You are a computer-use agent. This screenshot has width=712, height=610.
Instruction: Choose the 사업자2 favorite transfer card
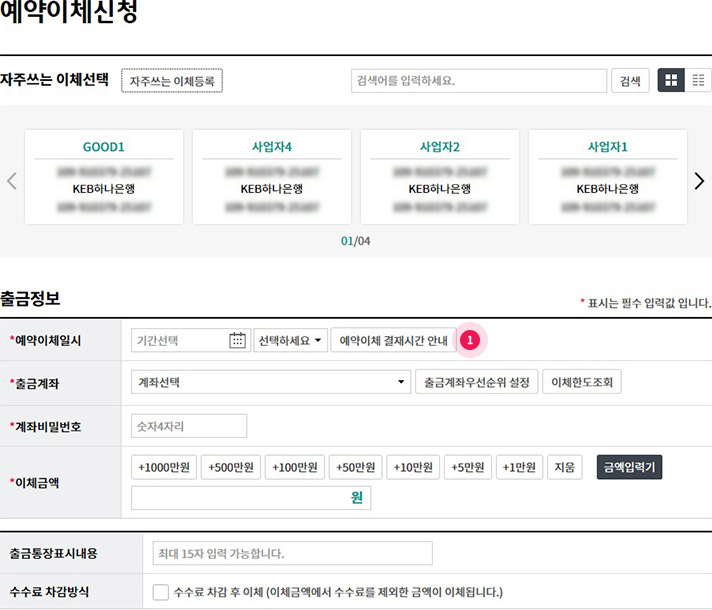(x=439, y=177)
